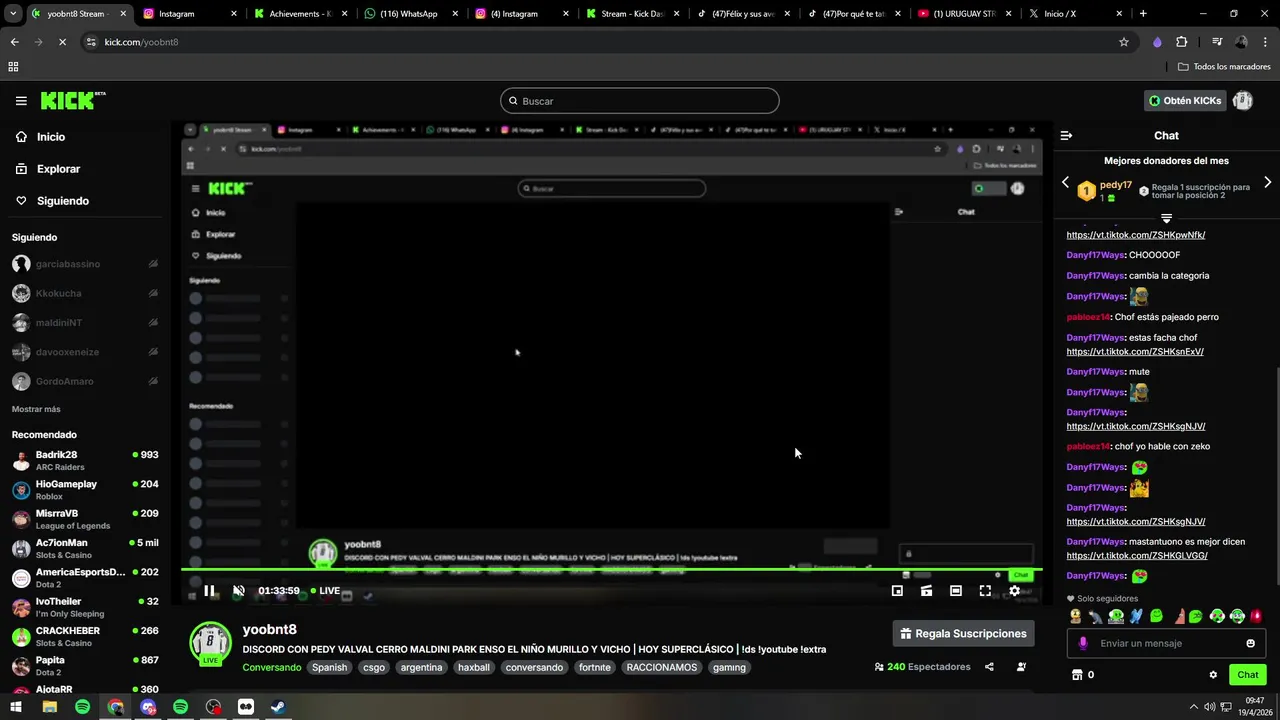Enter fullscreen video mode
This screenshot has height=720, width=1280.
[985, 591]
